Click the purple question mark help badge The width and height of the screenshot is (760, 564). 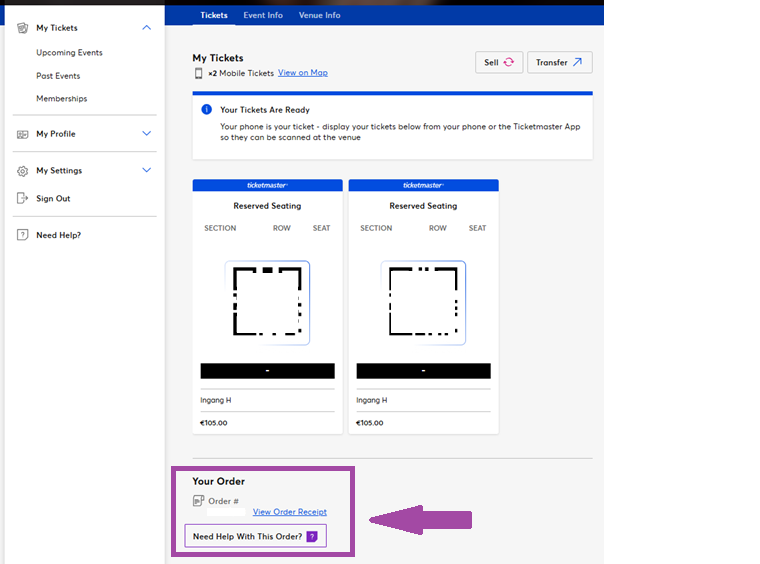click(x=312, y=537)
